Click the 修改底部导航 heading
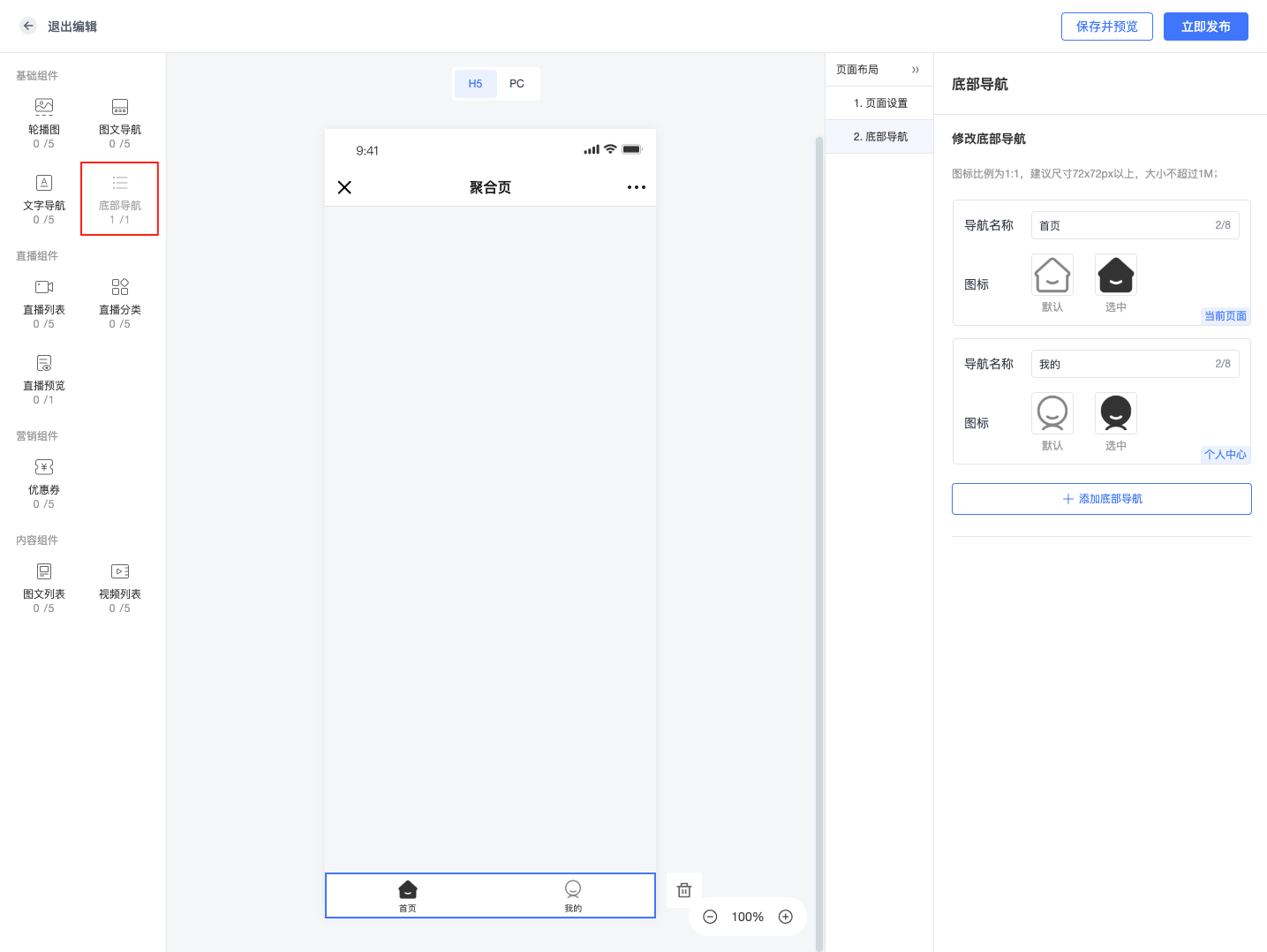The height and width of the screenshot is (952, 1267). click(989, 139)
